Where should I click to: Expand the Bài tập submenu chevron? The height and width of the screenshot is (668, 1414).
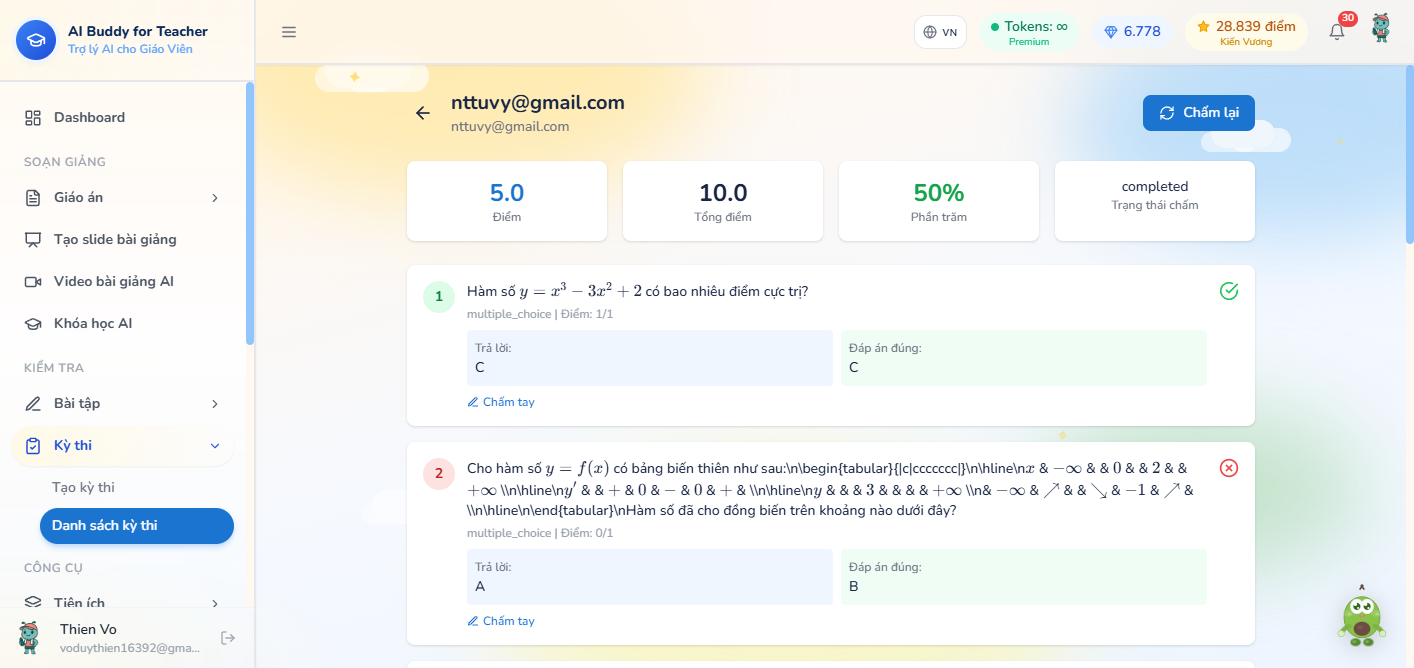click(215, 404)
